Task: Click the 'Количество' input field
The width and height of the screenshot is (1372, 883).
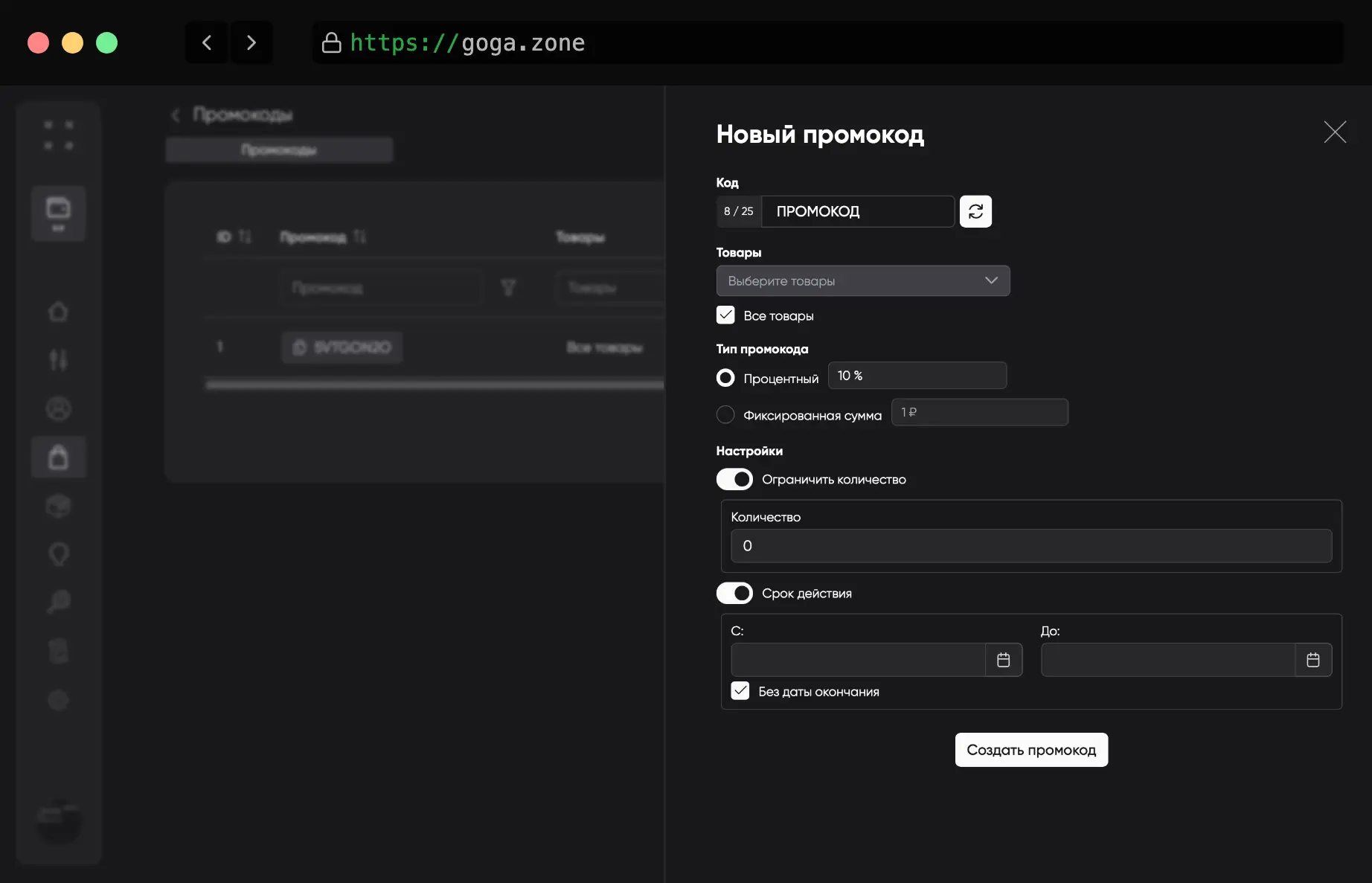Action: [1030, 546]
